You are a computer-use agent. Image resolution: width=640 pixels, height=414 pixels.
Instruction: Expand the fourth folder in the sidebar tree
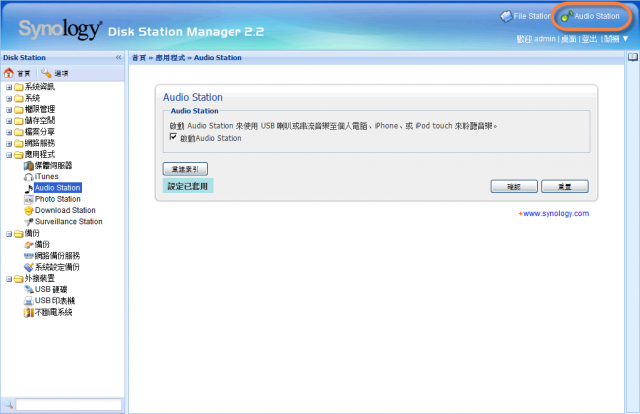point(9,121)
